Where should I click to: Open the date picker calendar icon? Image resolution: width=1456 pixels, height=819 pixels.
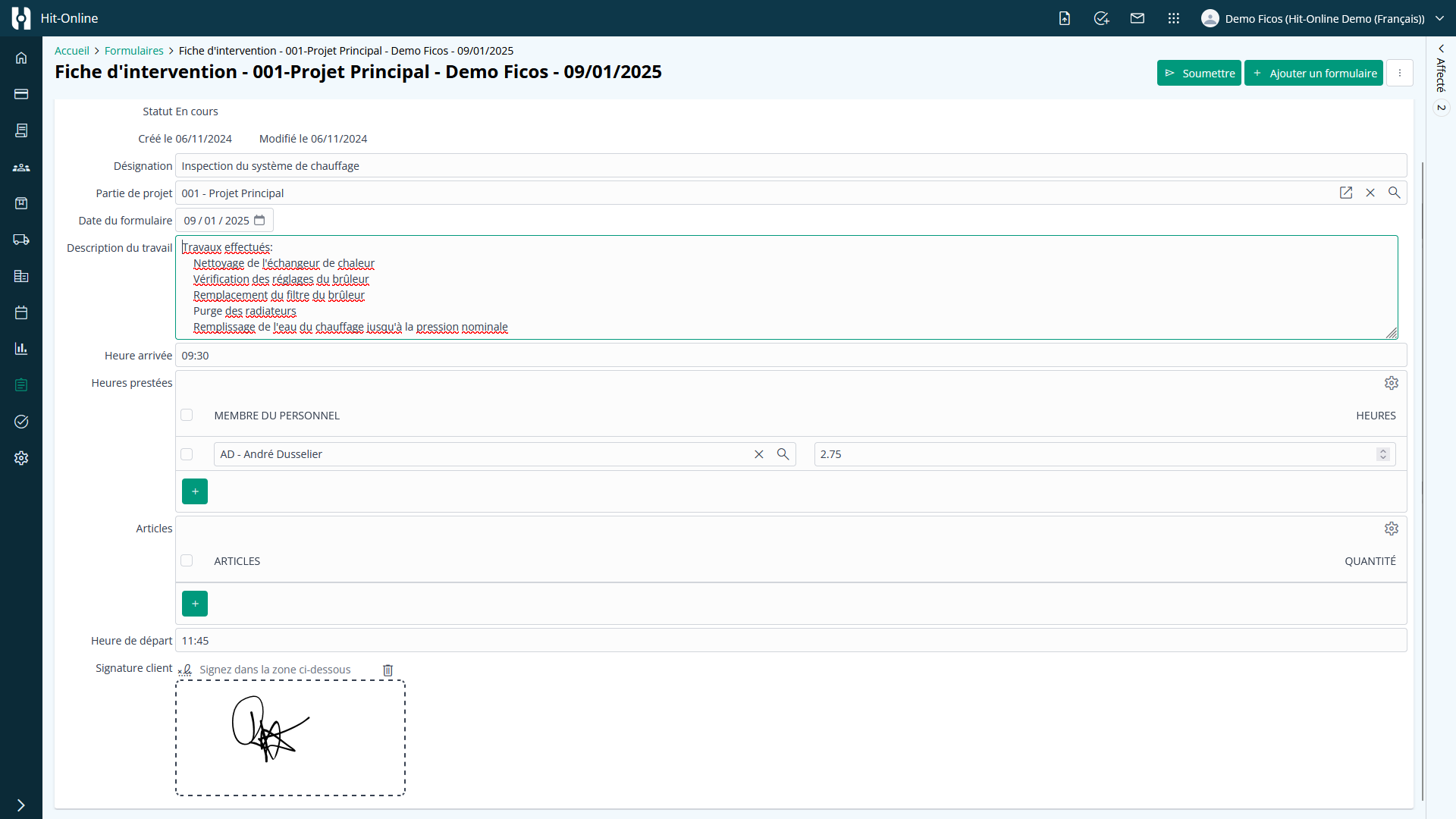(x=259, y=220)
